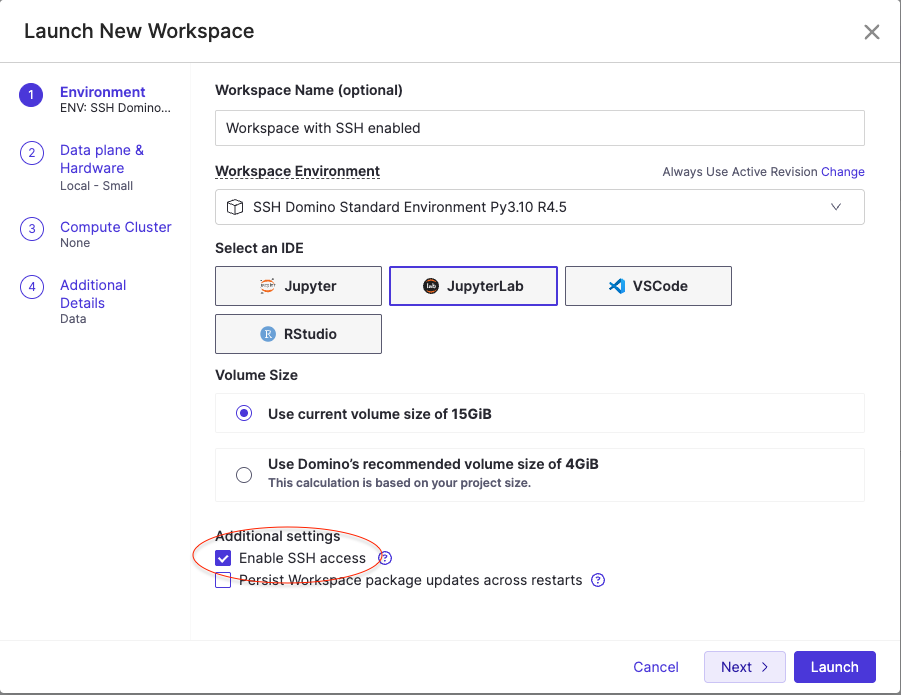The image size is (901, 695).
Task: Toggle Persist Workspace package updates checkbox
Action: (x=223, y=580)
